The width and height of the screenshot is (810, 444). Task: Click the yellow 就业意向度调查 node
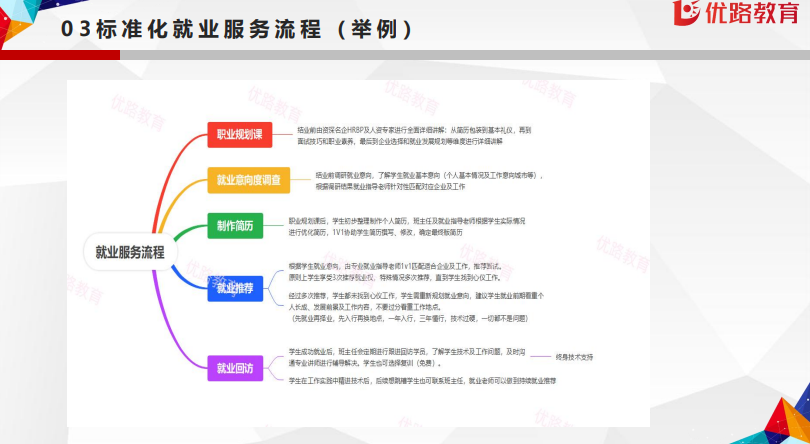(249, 180)
